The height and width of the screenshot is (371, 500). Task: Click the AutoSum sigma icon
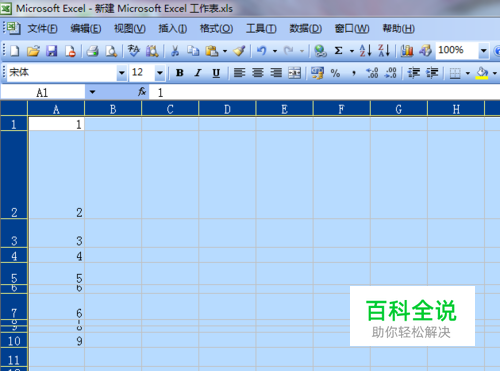tap(338, 51)
